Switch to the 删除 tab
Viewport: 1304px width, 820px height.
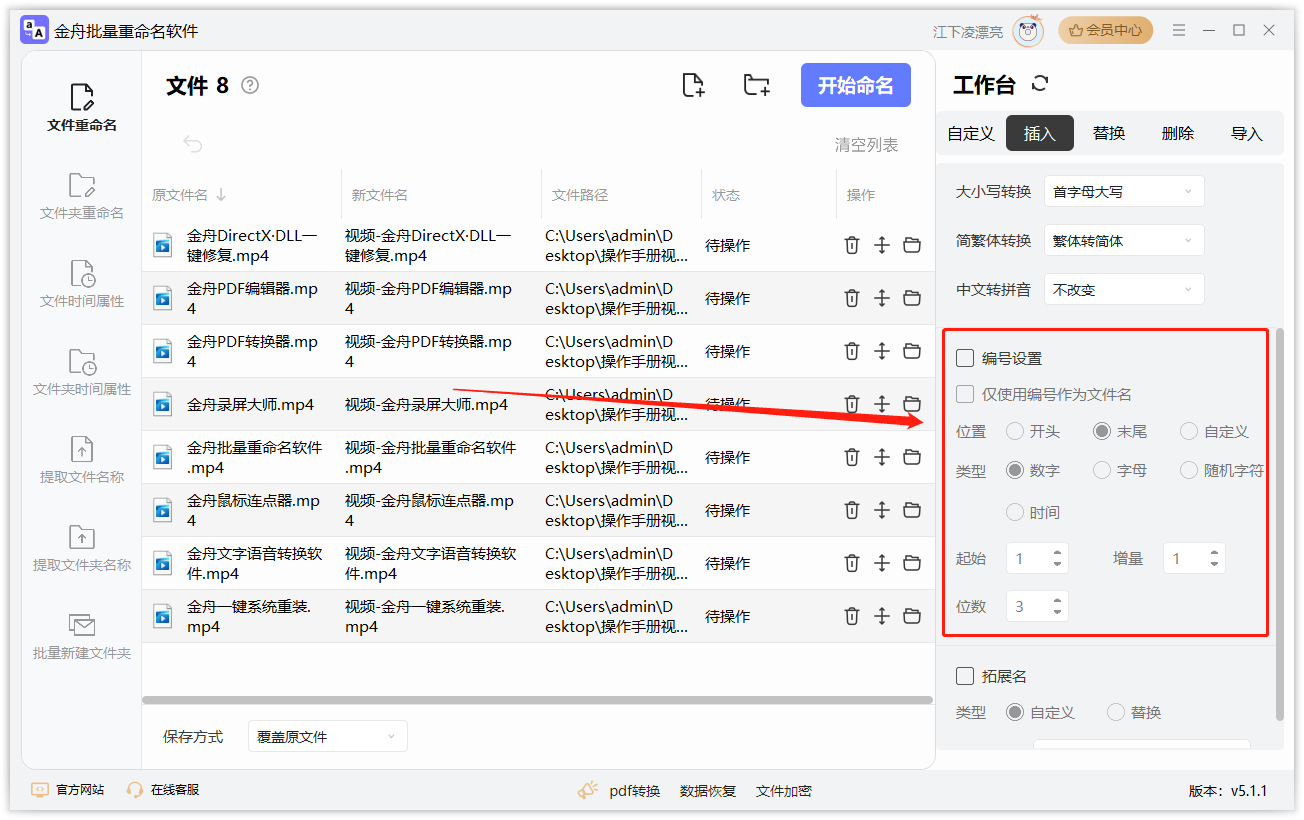coord(1178,133)
